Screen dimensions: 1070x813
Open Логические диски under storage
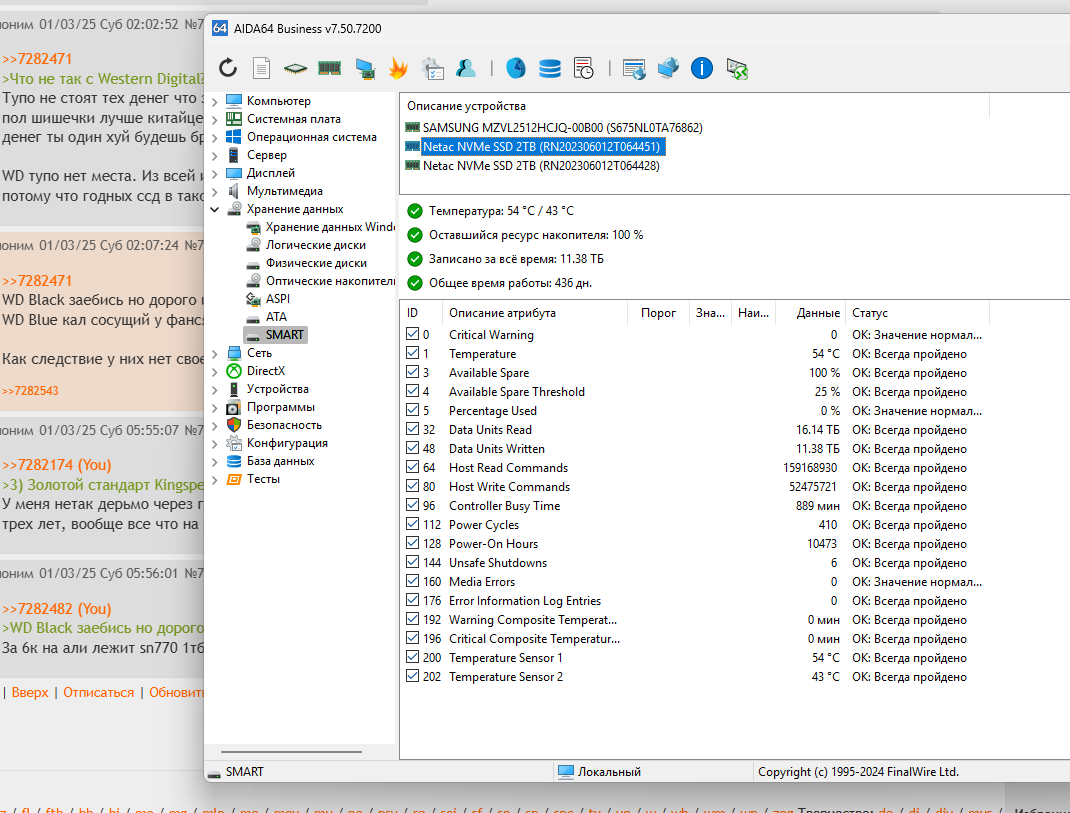point(315,245)
